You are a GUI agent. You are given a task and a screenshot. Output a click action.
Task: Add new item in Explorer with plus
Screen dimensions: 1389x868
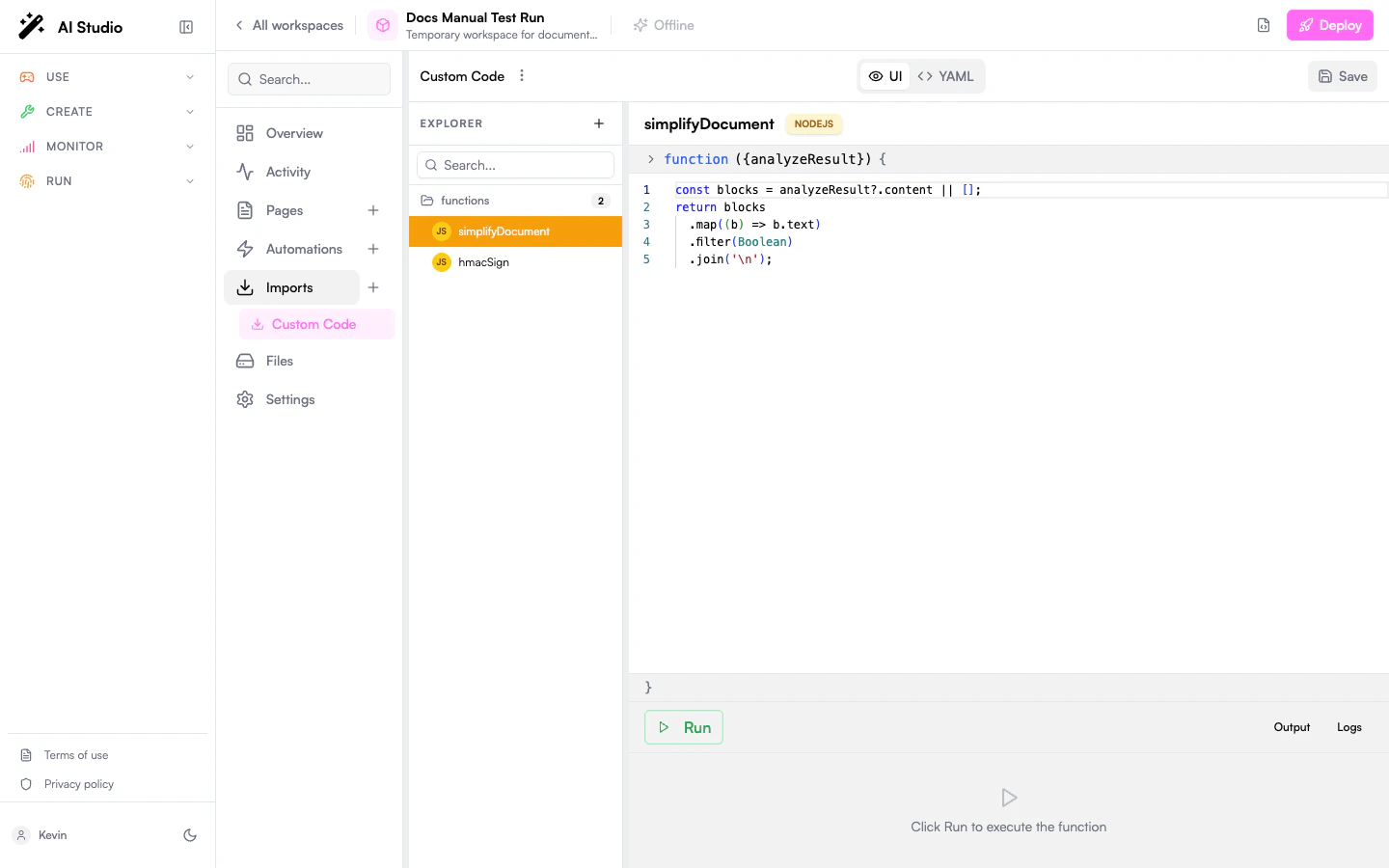[x=599, y=123]
